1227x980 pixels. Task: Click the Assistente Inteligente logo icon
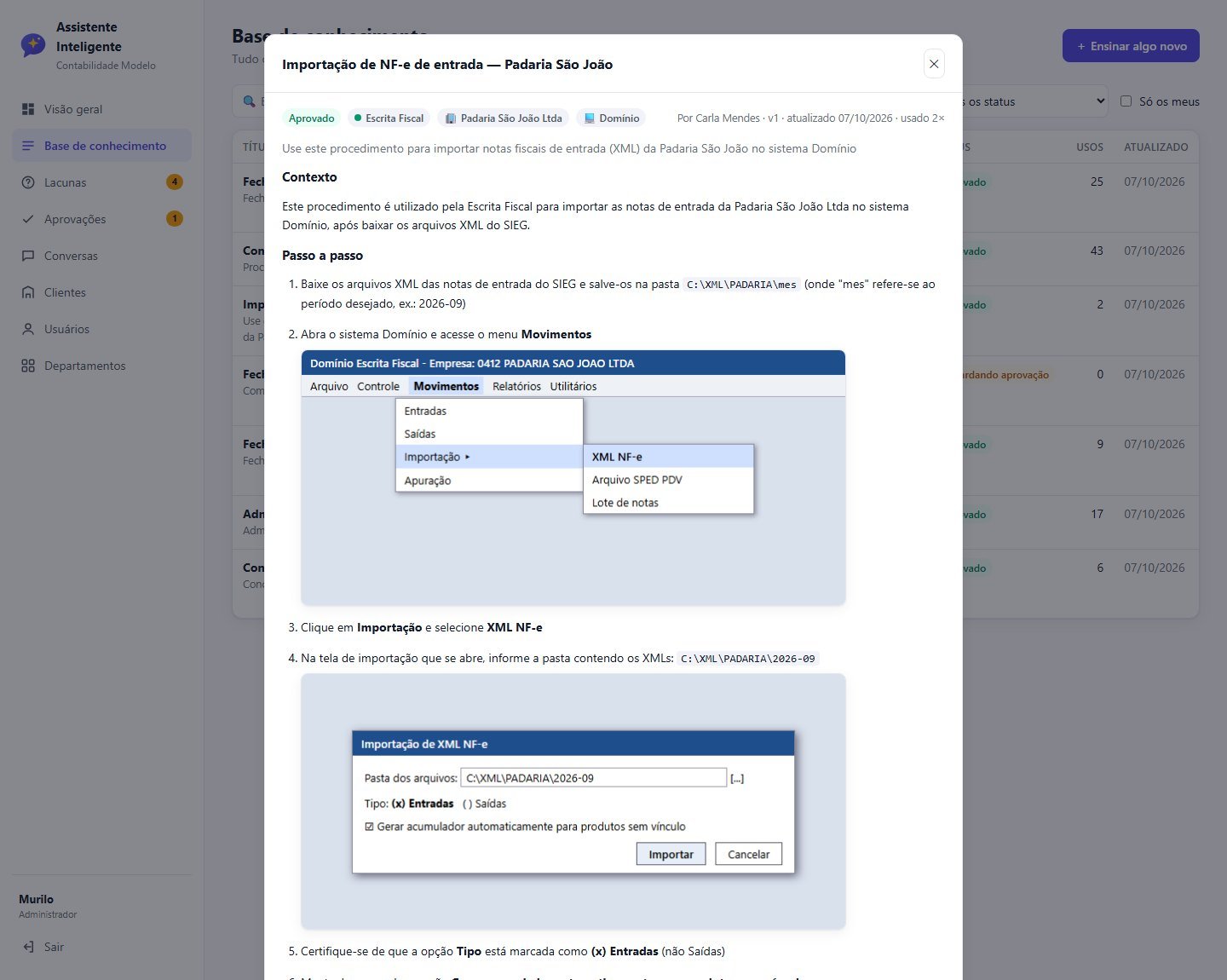(x=33, y=45)
